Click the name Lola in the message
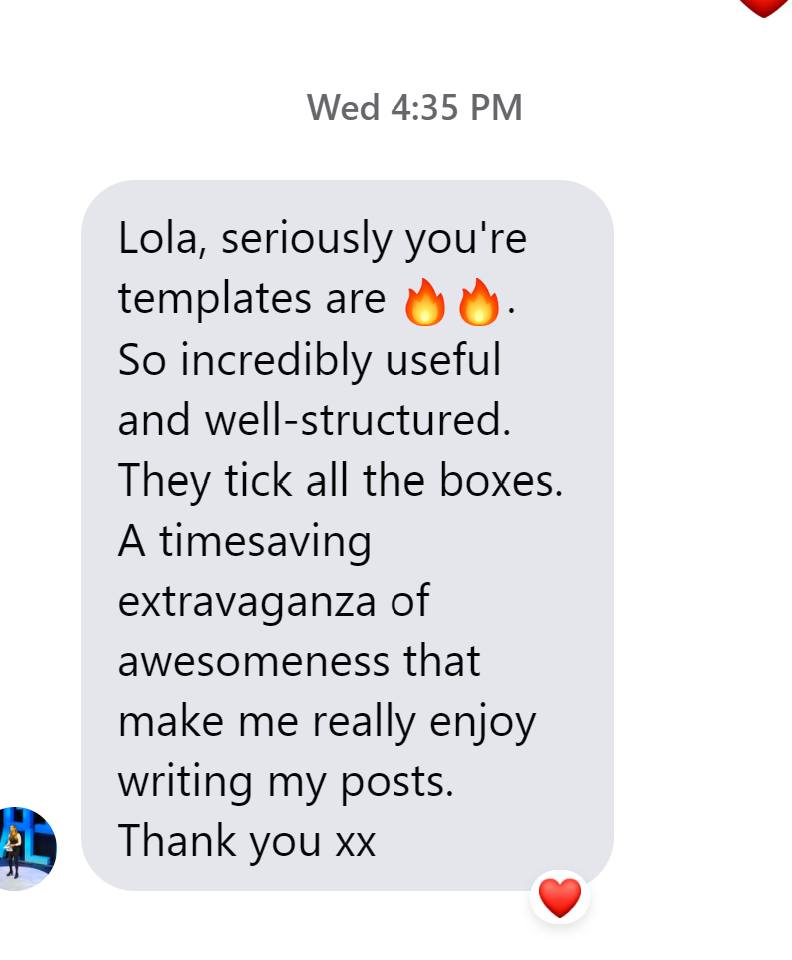This screenshot has width=792, height=960. (x=160, y=240)
